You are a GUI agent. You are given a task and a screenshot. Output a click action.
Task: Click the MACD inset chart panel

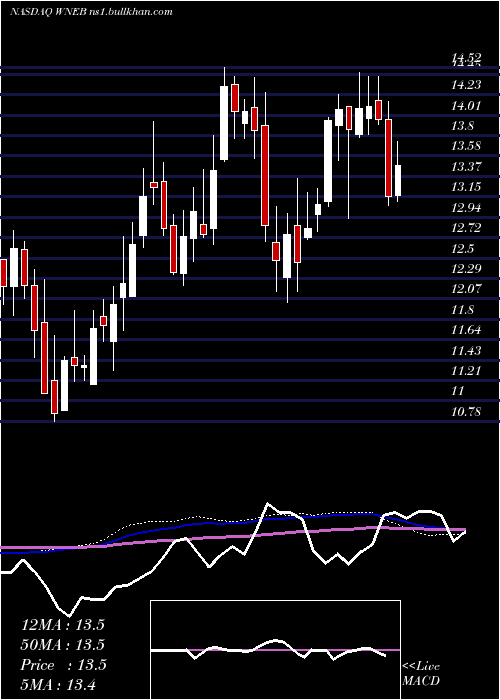click(275, 650)
